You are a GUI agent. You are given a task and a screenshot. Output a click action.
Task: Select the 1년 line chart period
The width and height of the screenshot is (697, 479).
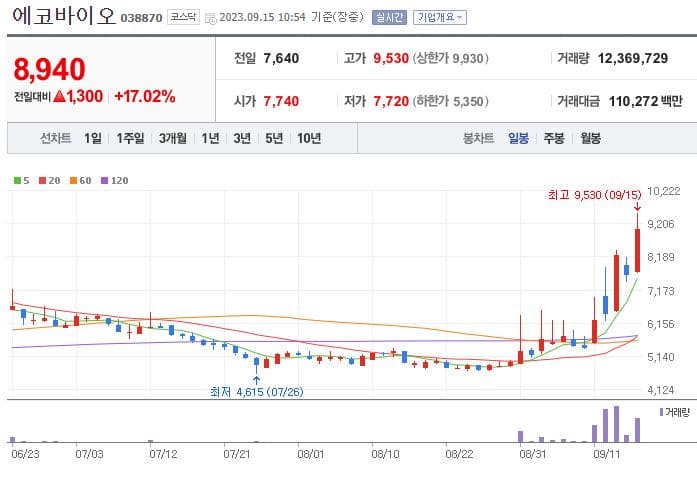210,138
